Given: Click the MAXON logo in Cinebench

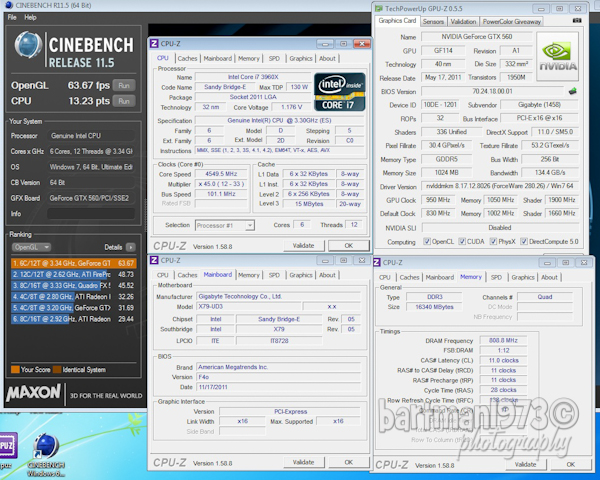Looking at the screenshot, I should point(34,393).
